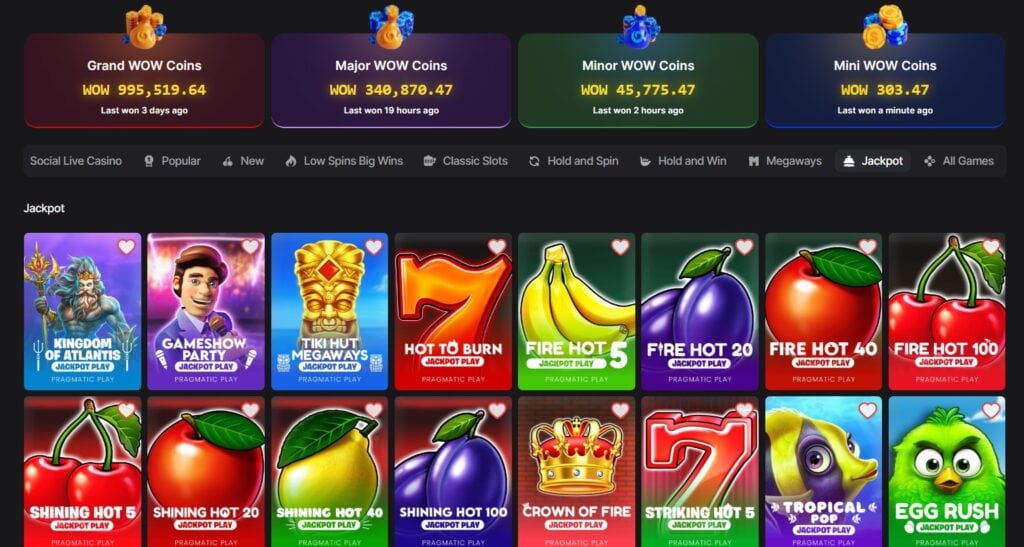Viewport: 1024px width, 547px height.
Task: Click heart icon on Shining Hot 20
Action: click(x=250, y=410)
